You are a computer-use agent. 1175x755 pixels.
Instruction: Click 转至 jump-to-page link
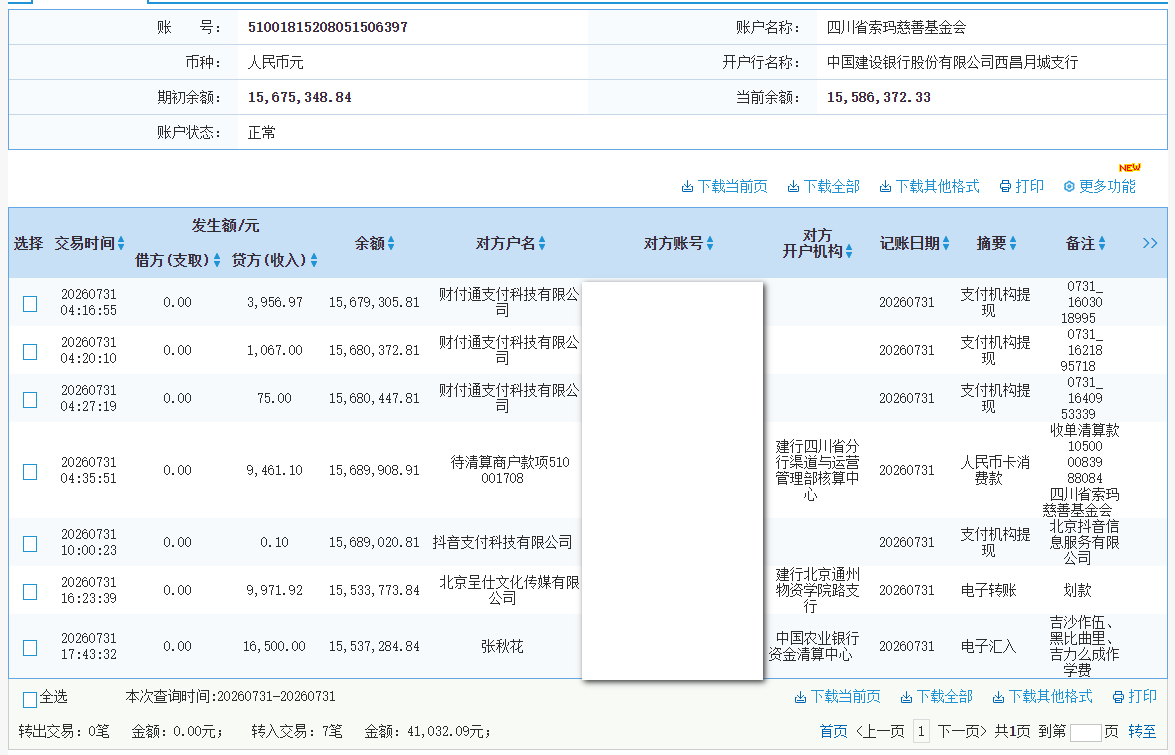coord(1142,731)
